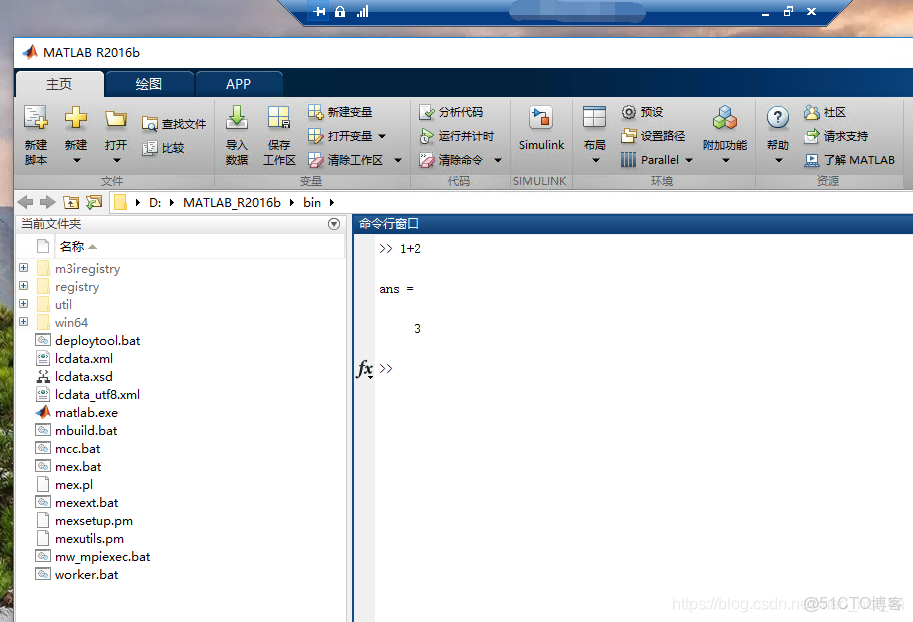Screen dimensions: 913x622
Task: Select matlab.exe in Current Folder
Action: point(86,412)
